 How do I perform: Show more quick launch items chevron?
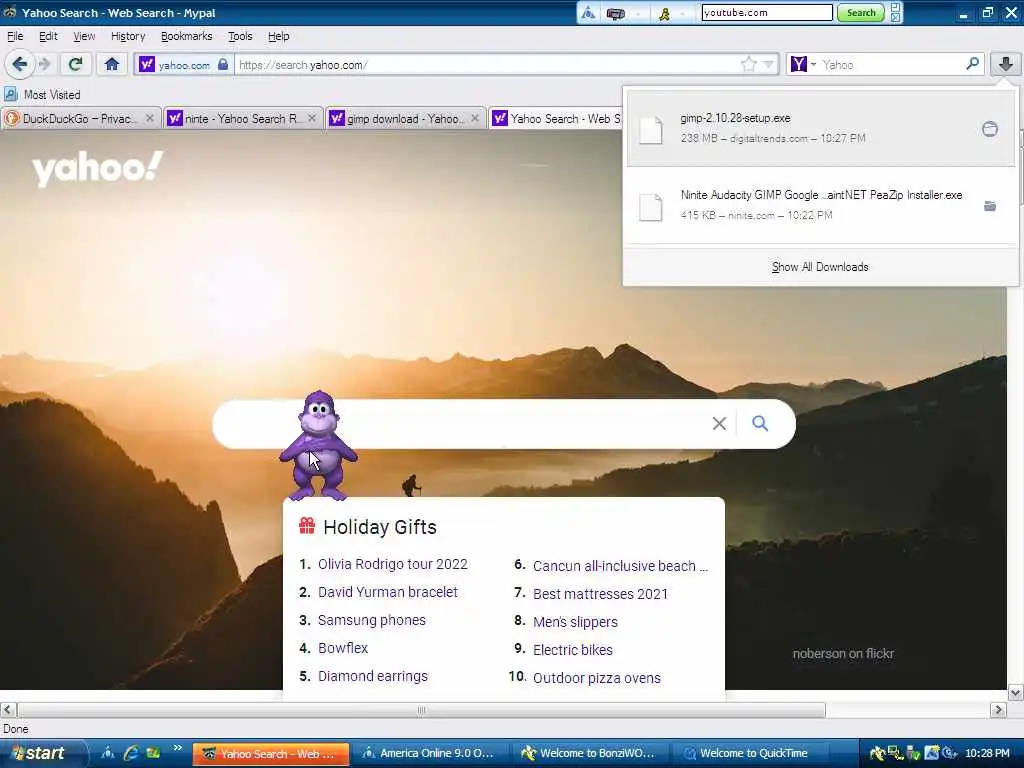click(178, 748)
